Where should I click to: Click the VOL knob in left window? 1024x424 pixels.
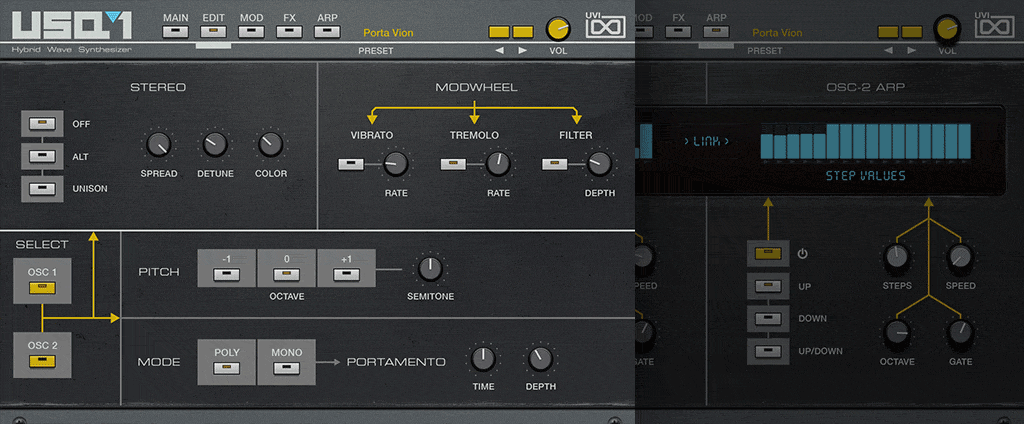(558, 29)
